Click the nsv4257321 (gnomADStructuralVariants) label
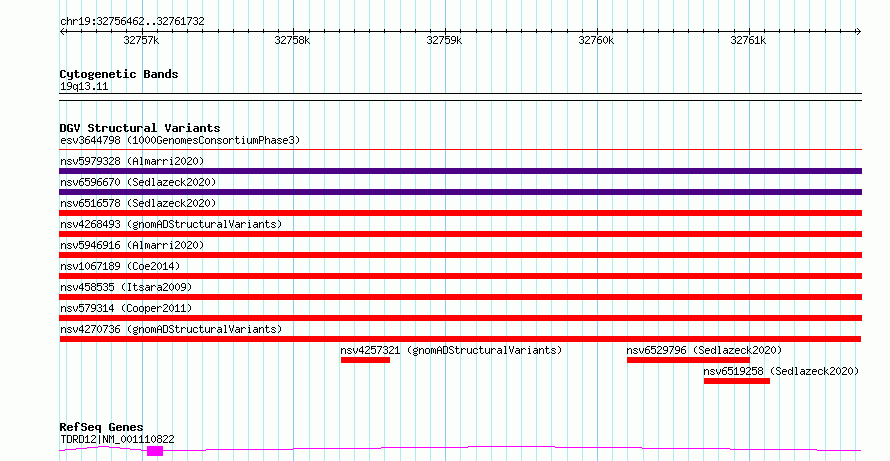The image size is (890, 461). point(451,350)
